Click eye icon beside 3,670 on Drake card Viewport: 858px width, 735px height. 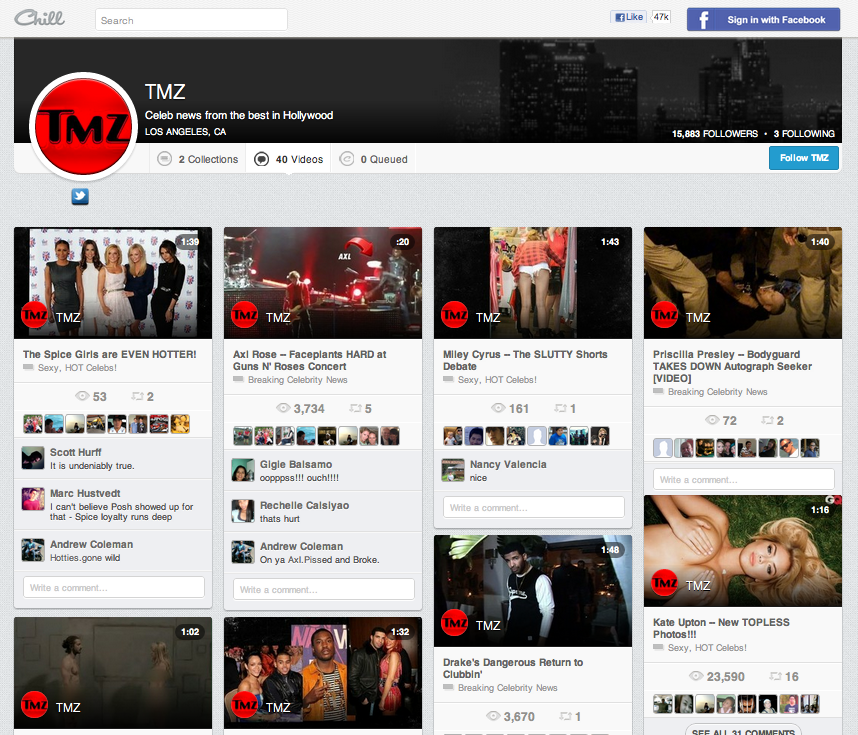(x=493, y=716)
